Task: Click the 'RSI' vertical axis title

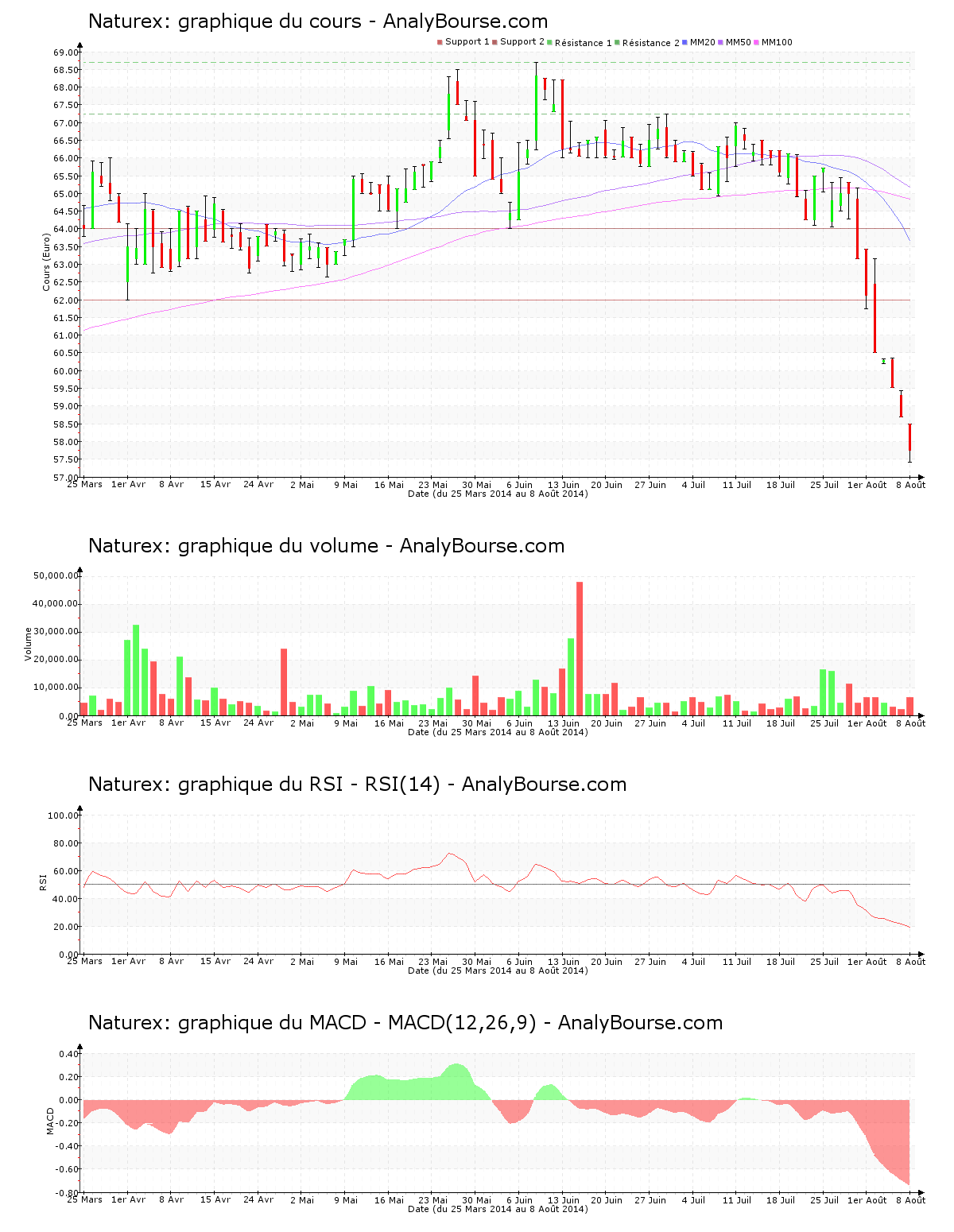Action: [43, 881]
